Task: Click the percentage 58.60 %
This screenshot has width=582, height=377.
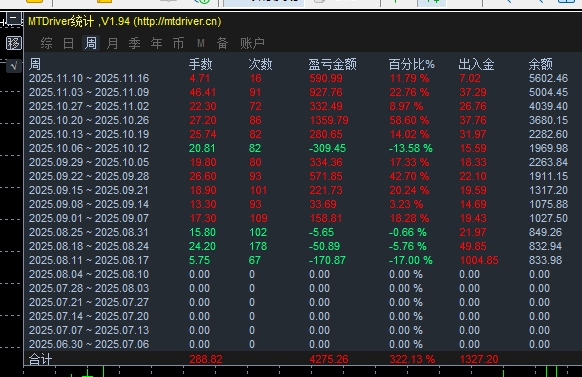Action: (409, 120)
